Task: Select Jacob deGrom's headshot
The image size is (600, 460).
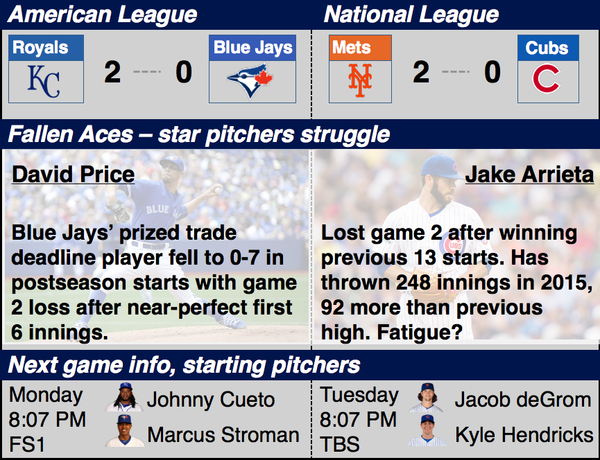Action: pos(426,398)
